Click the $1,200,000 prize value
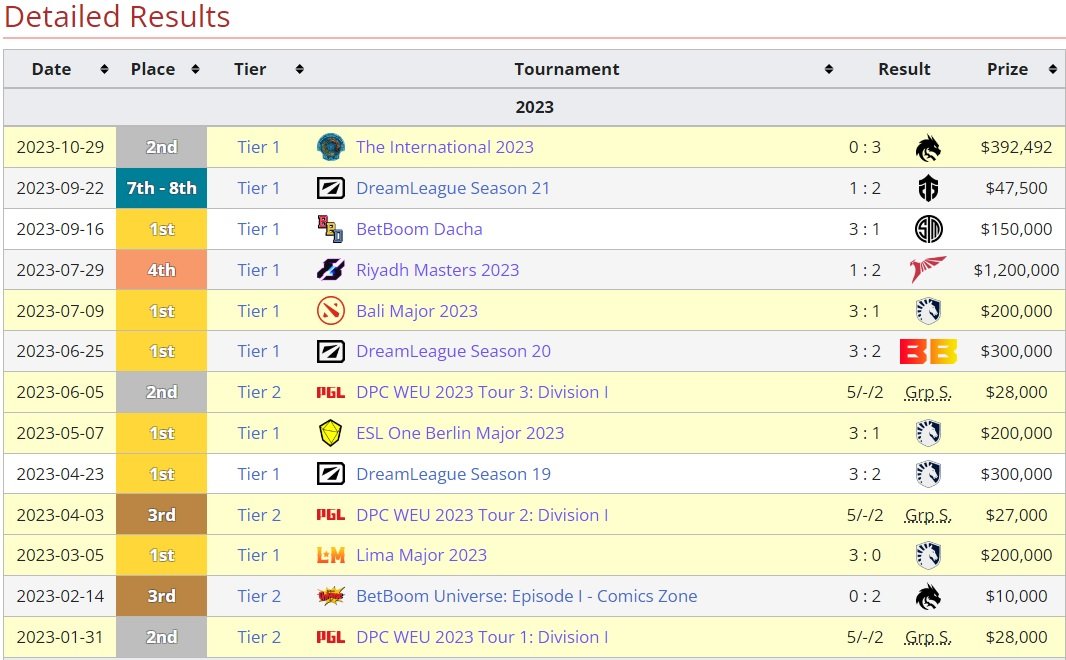The width and height of the screenshot is (1066, 660). (1016, 270)
